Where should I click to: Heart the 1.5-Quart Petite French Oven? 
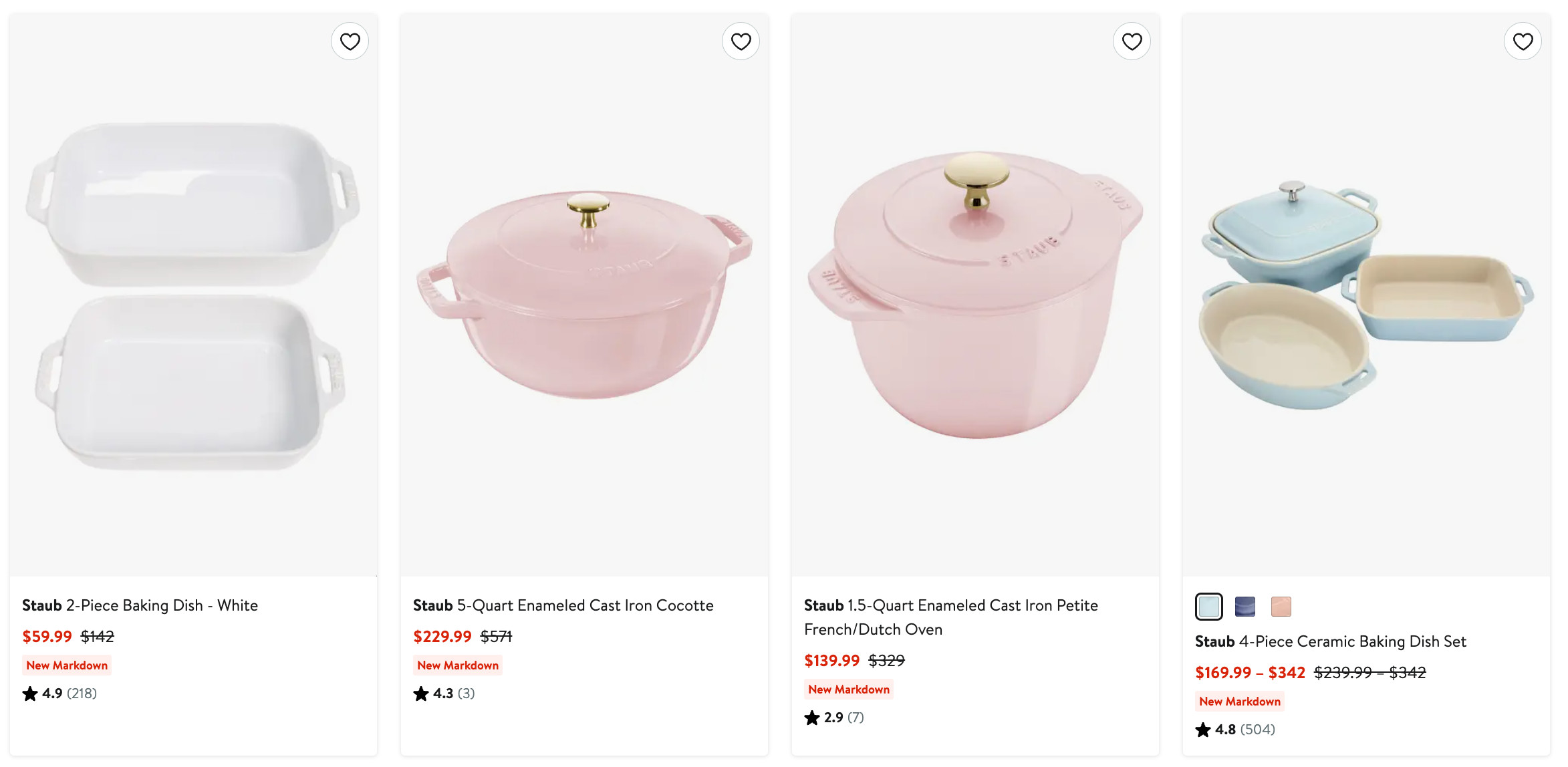[1132, 41]
